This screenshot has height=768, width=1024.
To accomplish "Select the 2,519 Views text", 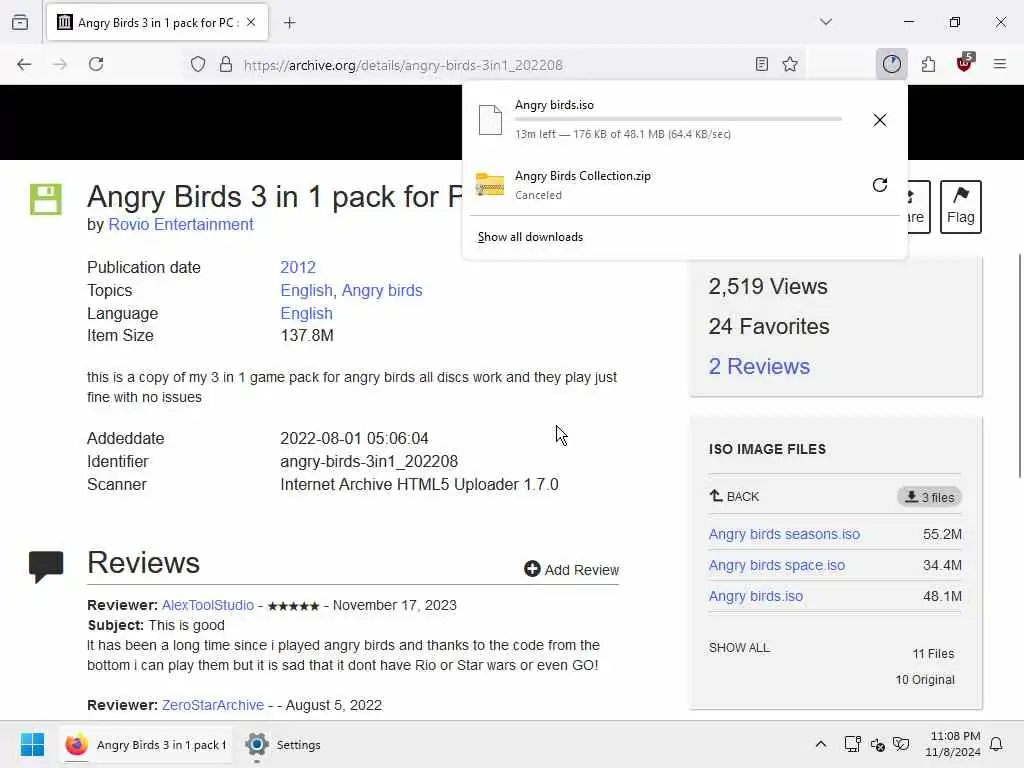I will (768, 287).
